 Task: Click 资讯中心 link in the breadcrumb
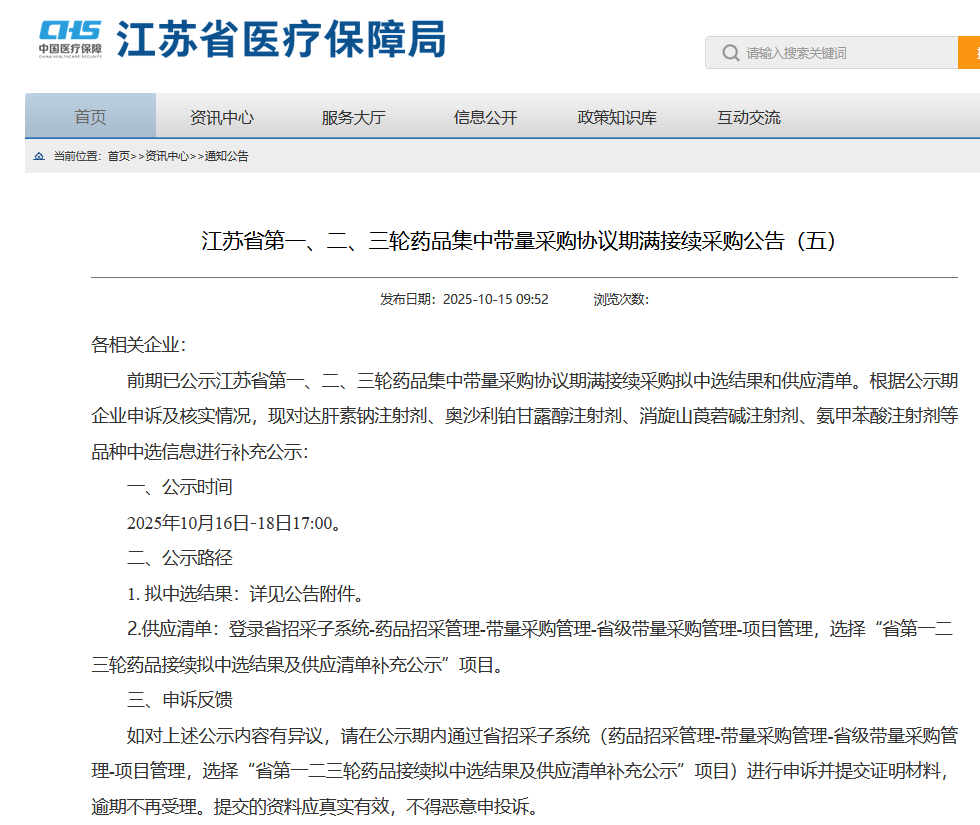[x=166, y=157]
